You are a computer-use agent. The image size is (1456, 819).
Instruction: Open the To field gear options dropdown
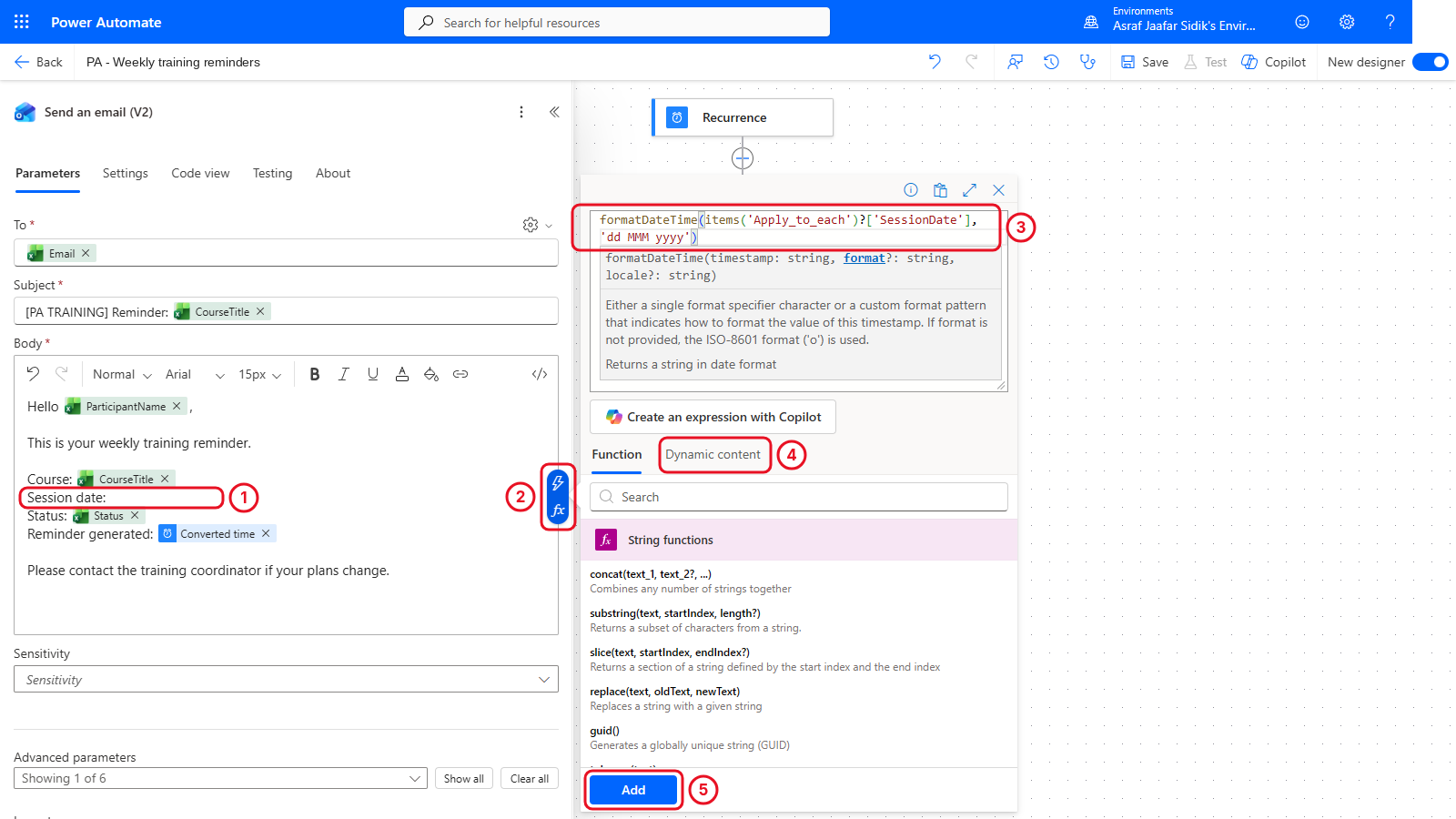point(537,225)
